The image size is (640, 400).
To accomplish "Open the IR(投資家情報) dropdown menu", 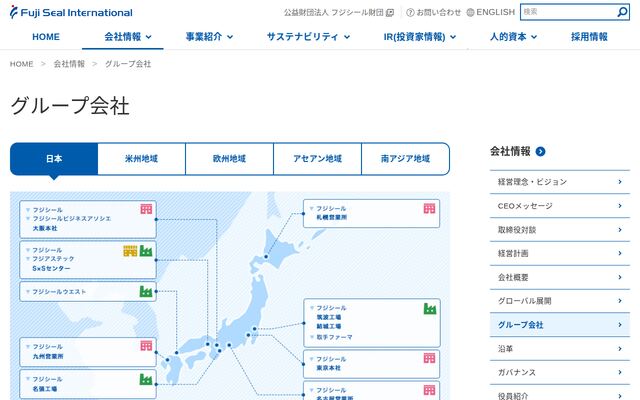I will tap(420, 37).
